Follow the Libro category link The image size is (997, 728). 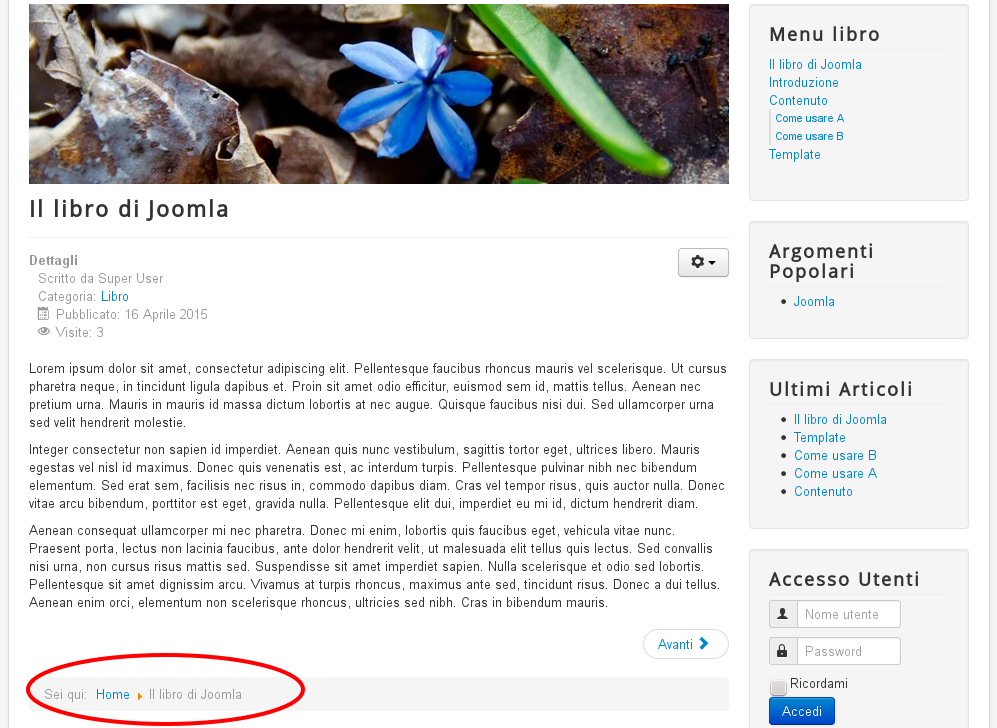[x=114, y=296]
